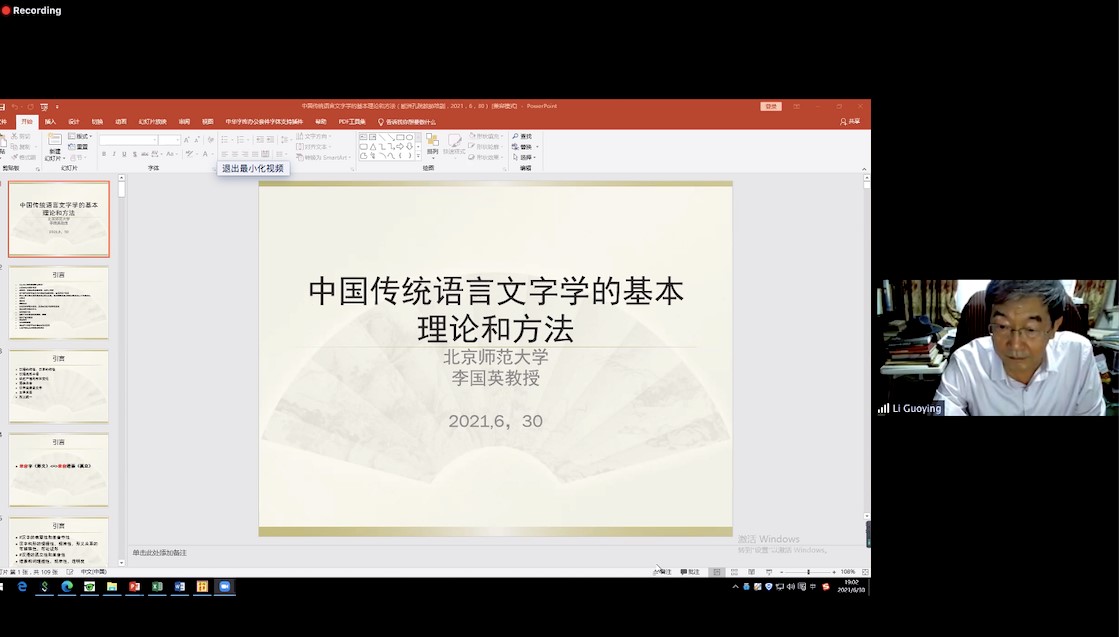Open the 对齐文本 align text dropdown
The width and height of the screenshot is (1119, 637).
point(314,147)
